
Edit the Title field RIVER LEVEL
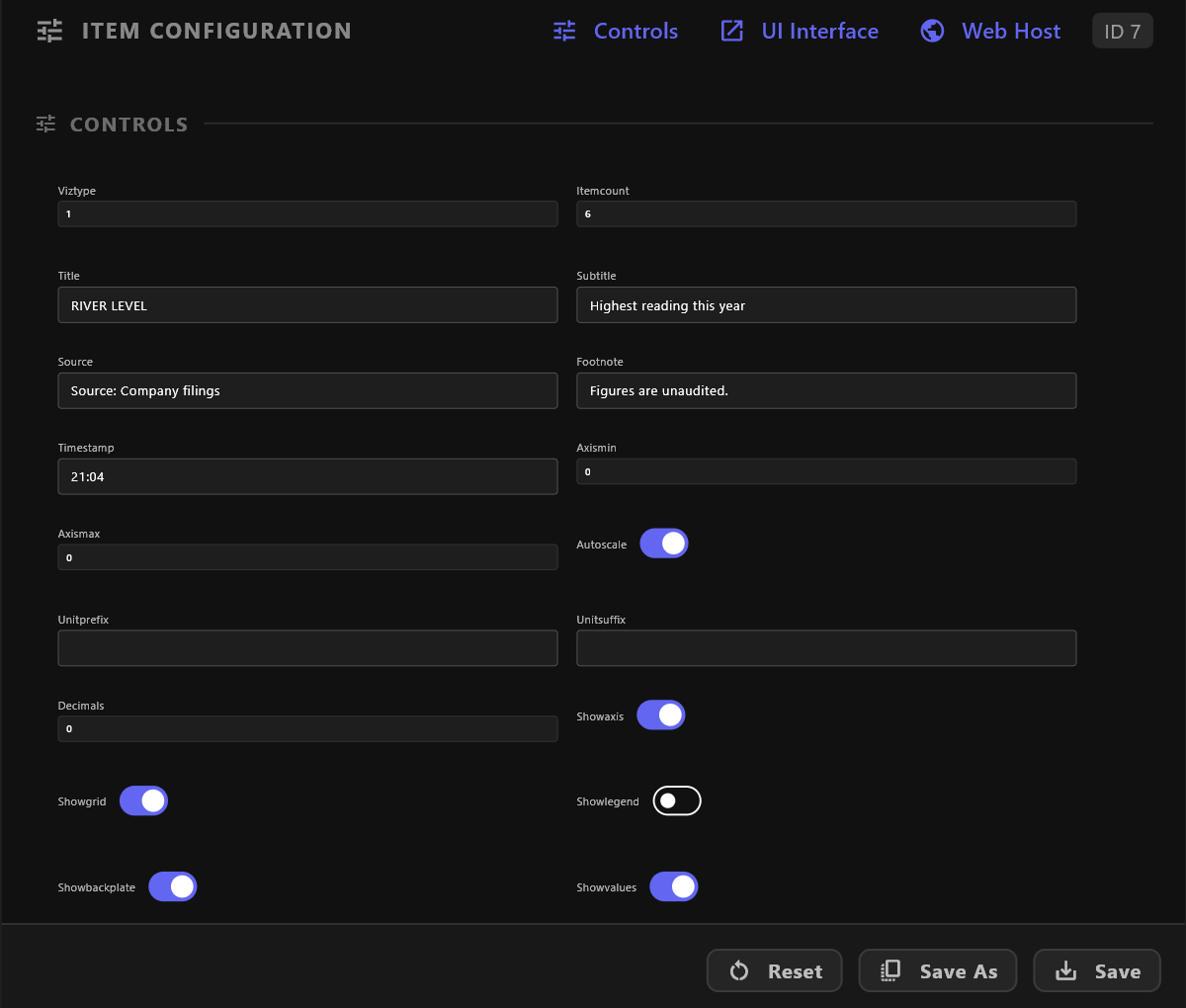tap(308, 305)
